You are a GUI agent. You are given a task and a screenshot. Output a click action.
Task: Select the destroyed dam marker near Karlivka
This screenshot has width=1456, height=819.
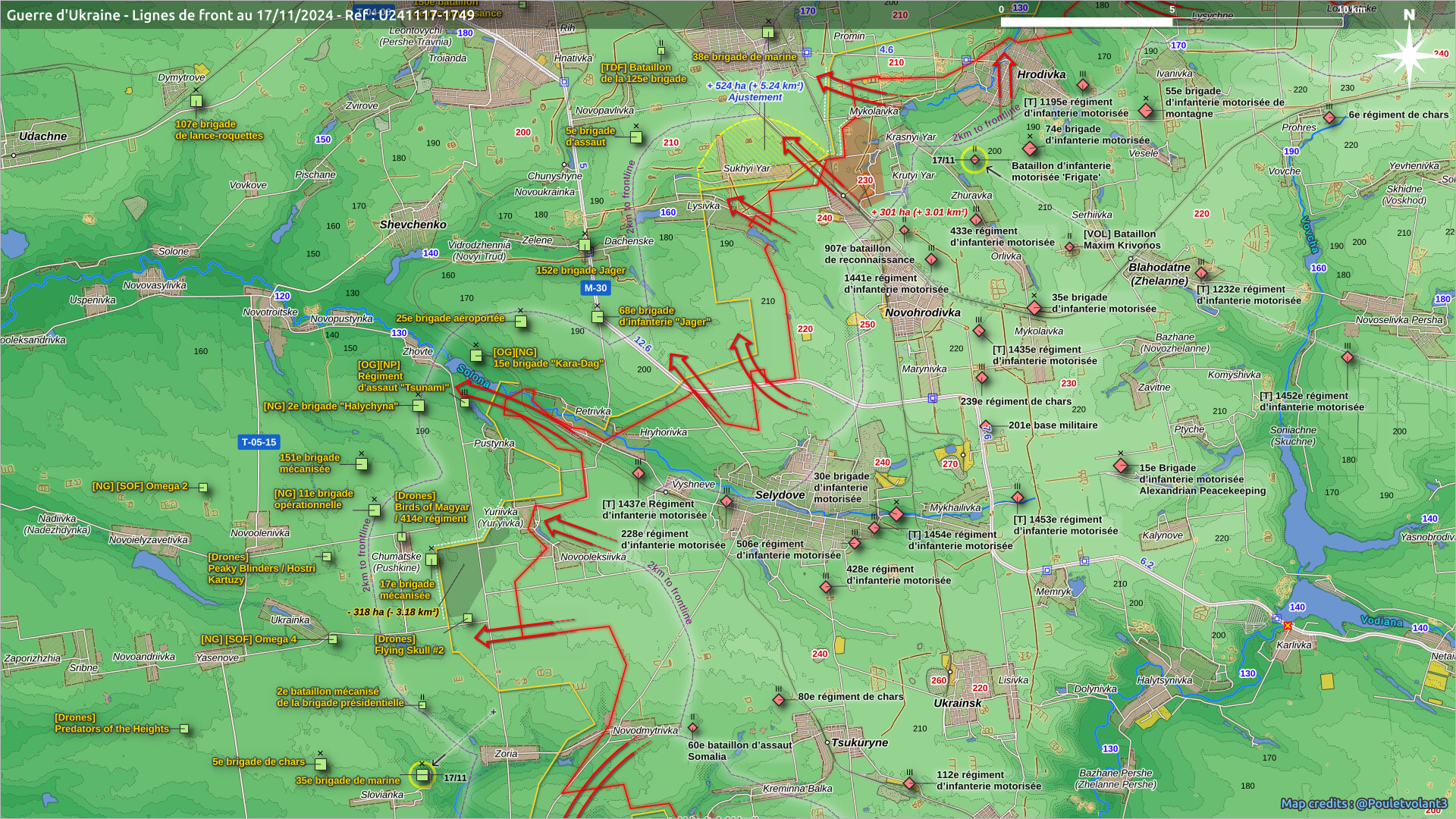point(1287,626)
